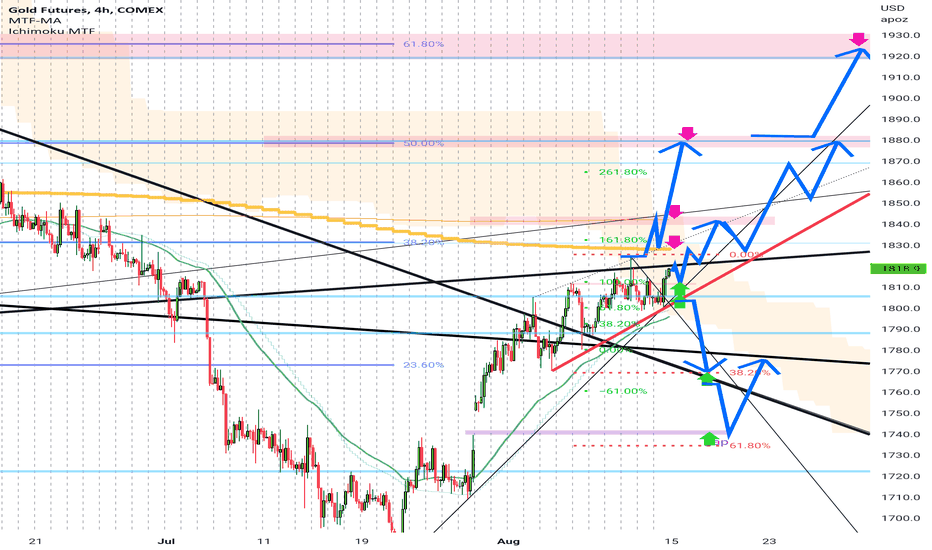This screenshot has width=932, height=550.
Task: Select the MTF-MA indicator label
Action: (34, 21)
